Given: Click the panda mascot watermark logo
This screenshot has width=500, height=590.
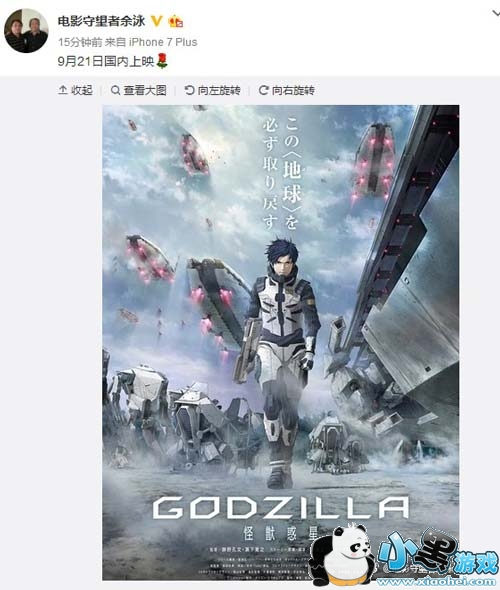Looking at the screenshot, I should 342,555.
